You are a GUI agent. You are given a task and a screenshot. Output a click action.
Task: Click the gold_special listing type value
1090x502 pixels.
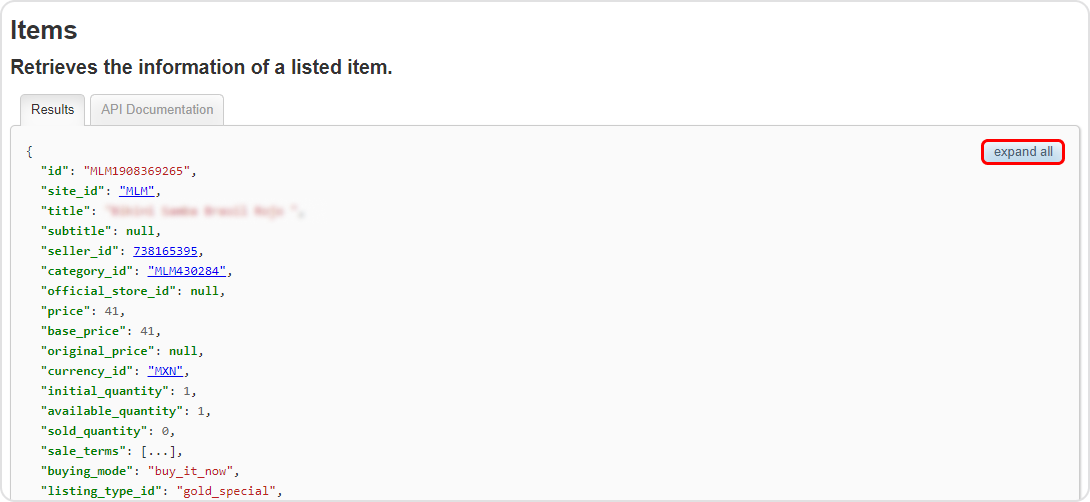click(x=226, y=492)
